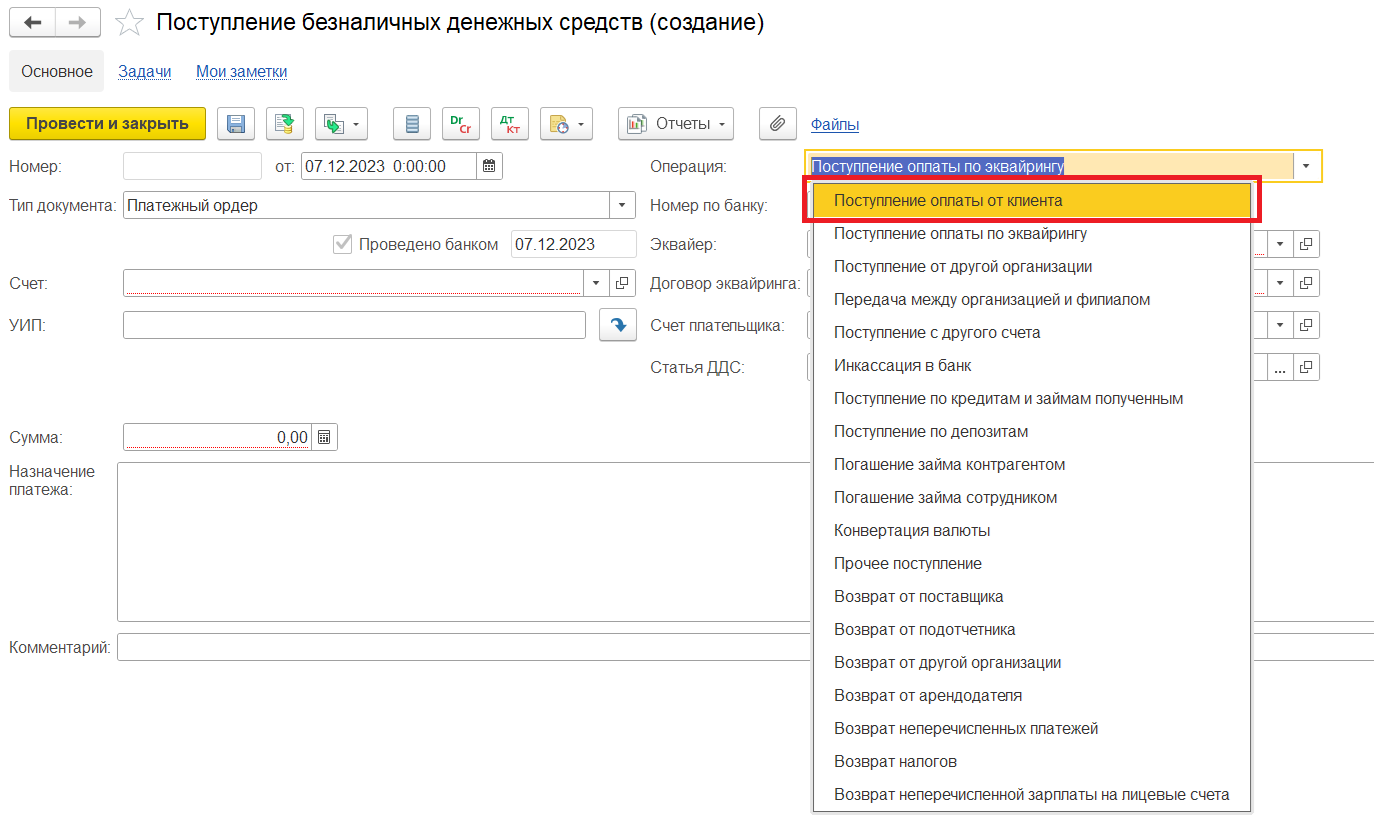Open calendar picker next to document date
Viewport: 1374px width, 840px height.
point(489,166)
